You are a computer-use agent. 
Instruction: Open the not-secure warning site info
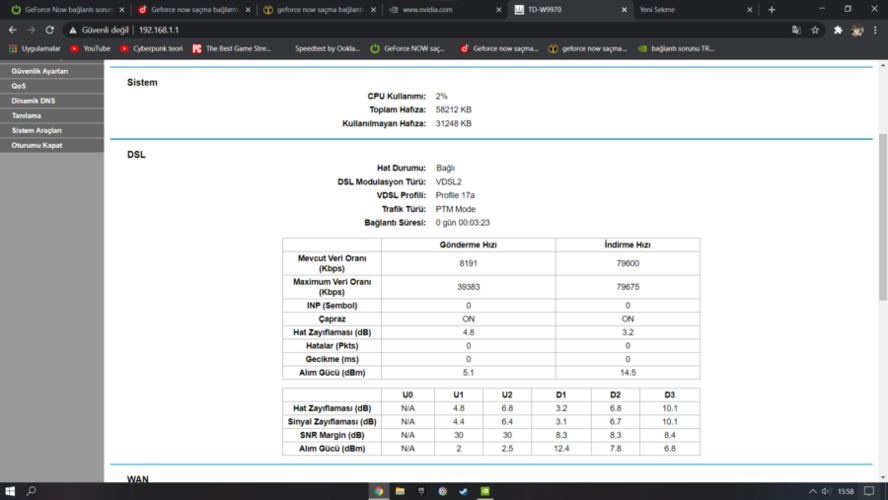coord(99,30)
